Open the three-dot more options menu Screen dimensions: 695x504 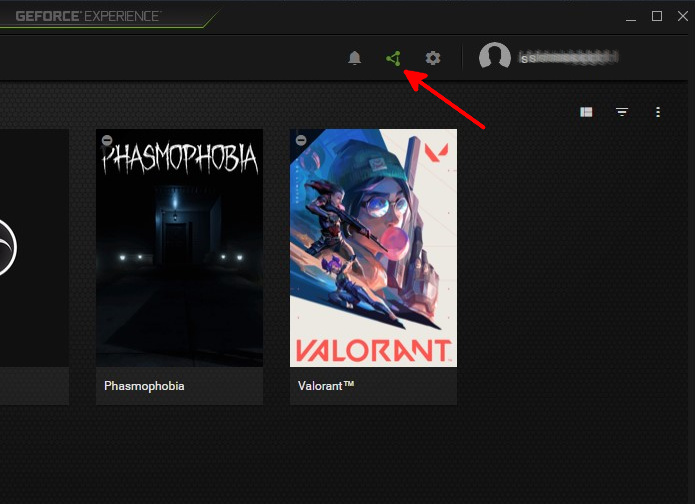tap(658, 112)
